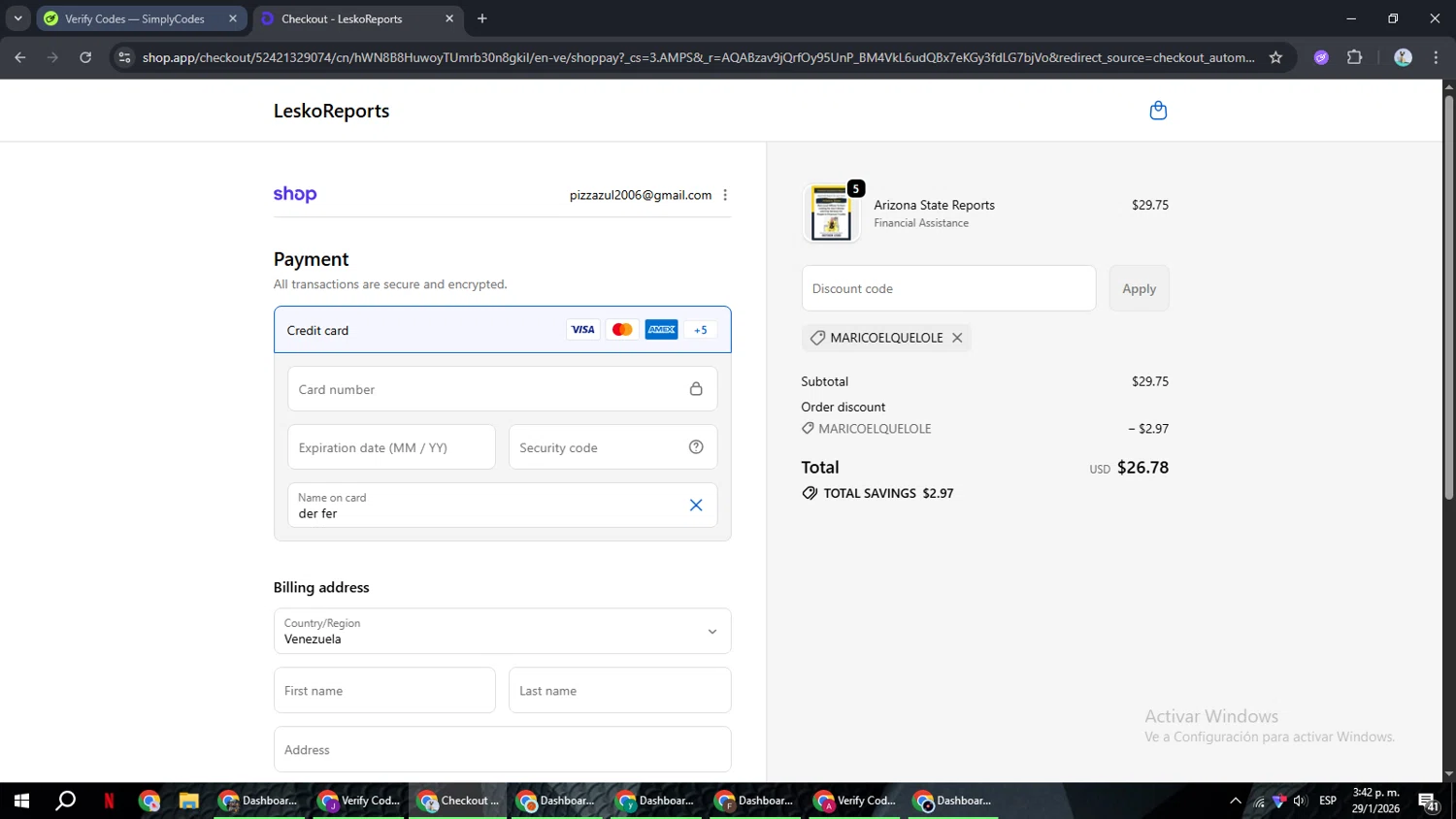Show hidden system tray icons
The height and width of the screenshot is (819, 1456).
tap(1235, 801)
